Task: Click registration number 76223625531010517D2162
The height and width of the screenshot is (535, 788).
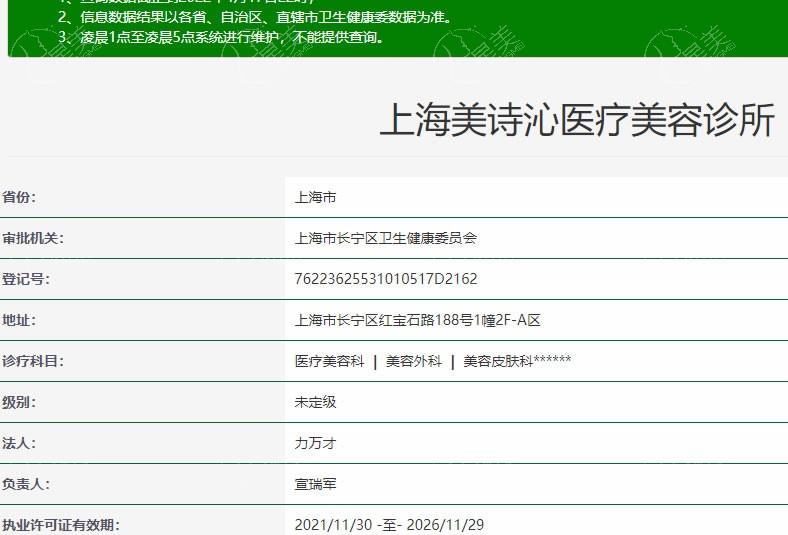Action: point(385,279)
